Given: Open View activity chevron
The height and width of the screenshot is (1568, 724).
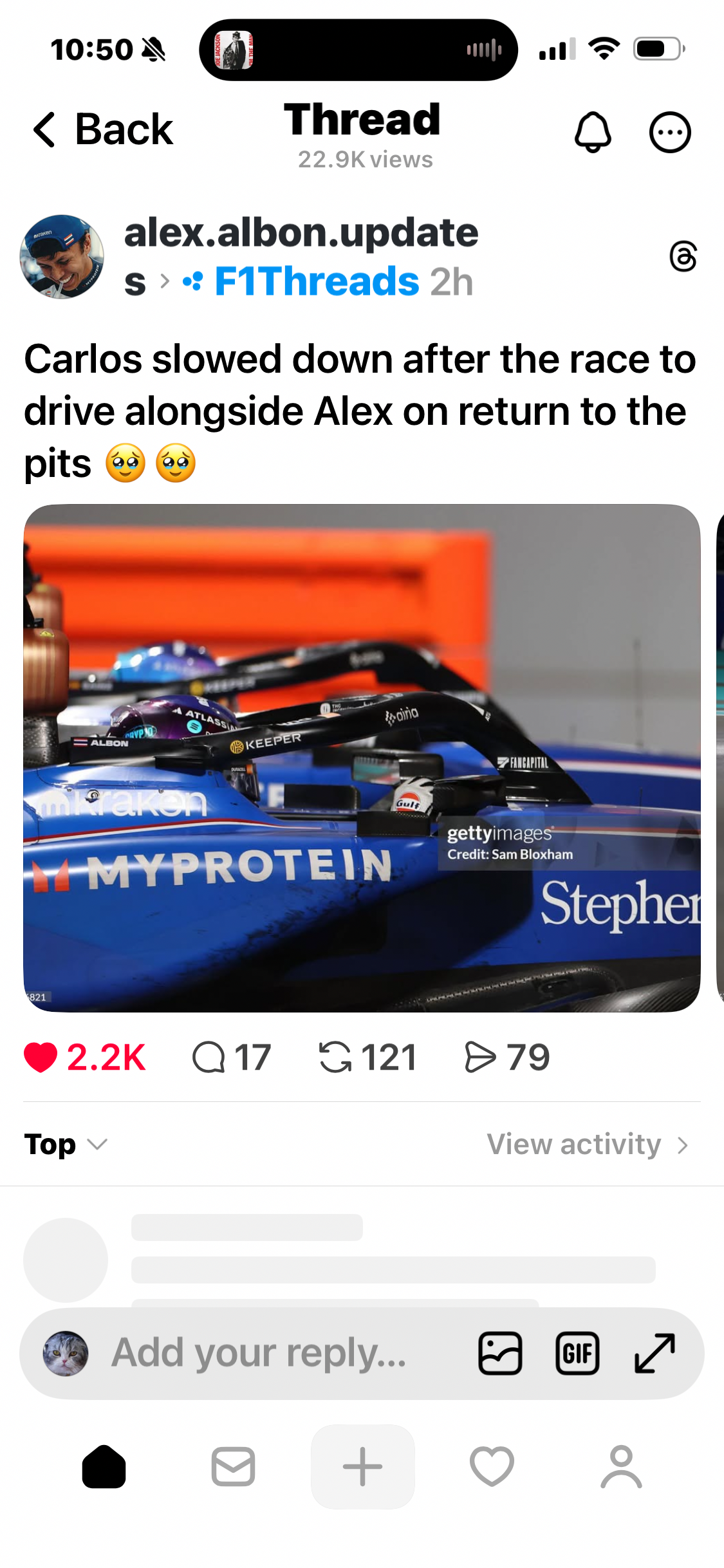Looking at the screenshot, I should pyautogui.click(x=588, y=1144).
